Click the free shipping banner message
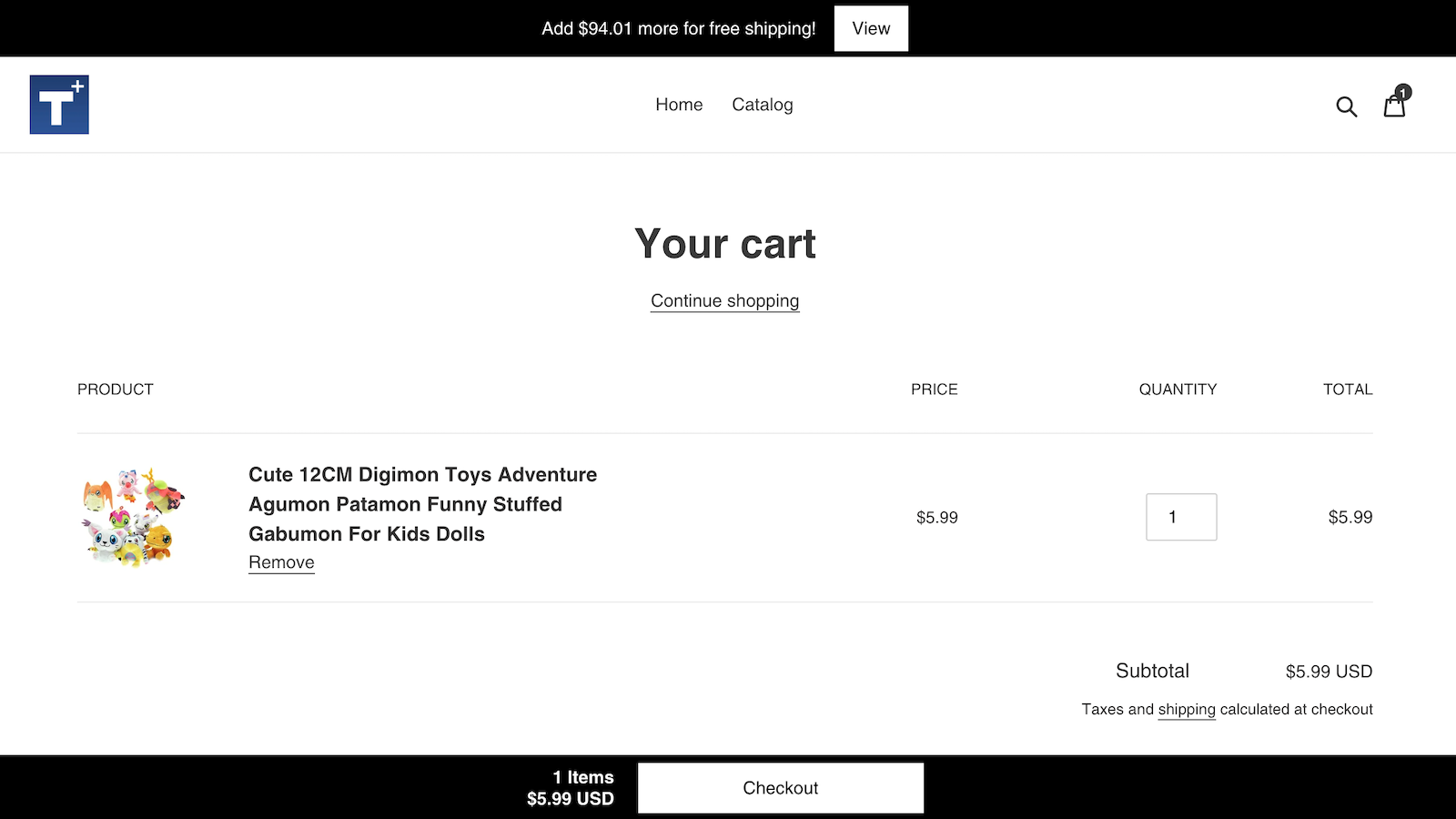Screen dimensions: 1456x819 (678, 28)
